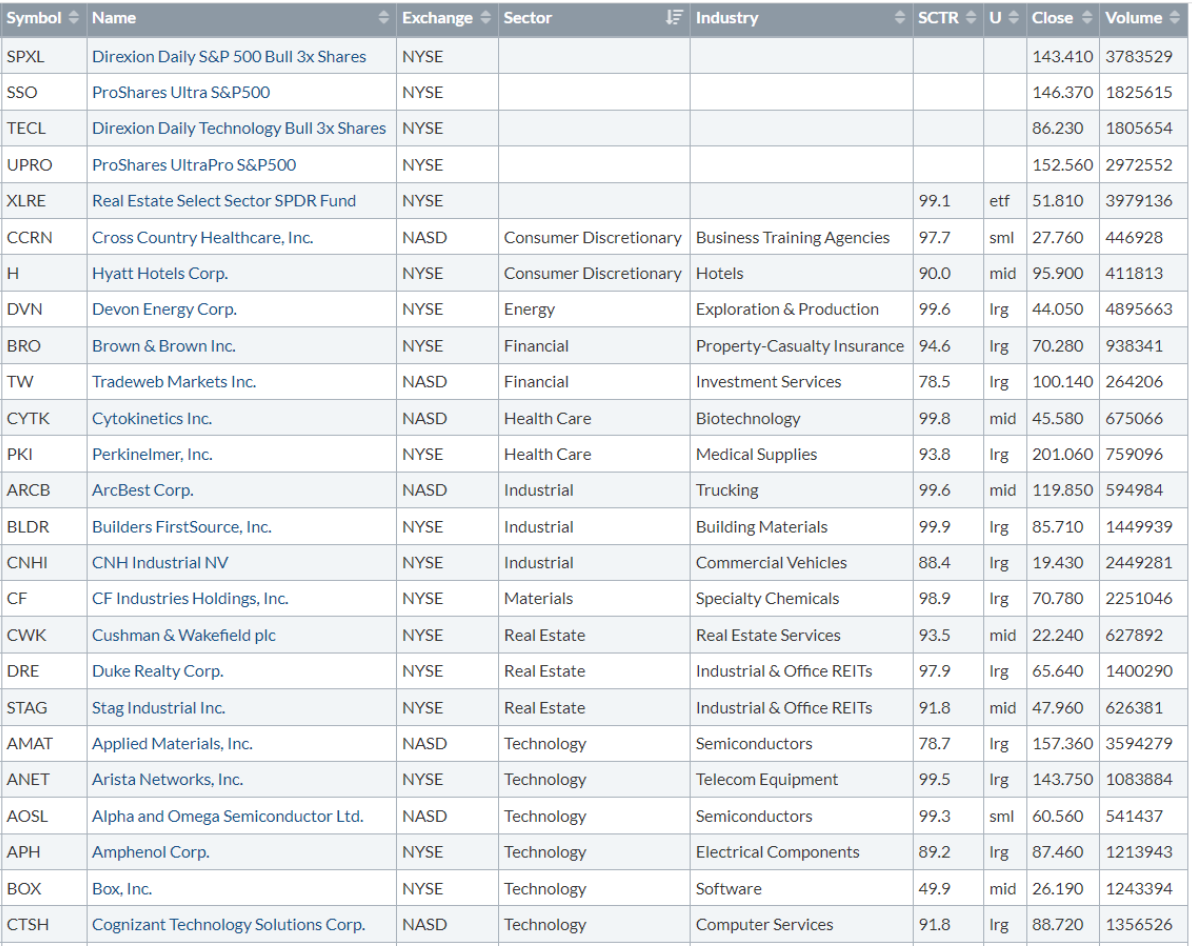Select close price 201.060 cell
Image resolution: width=1192 pixels, height=946 pixels.
click(1063, 454)
